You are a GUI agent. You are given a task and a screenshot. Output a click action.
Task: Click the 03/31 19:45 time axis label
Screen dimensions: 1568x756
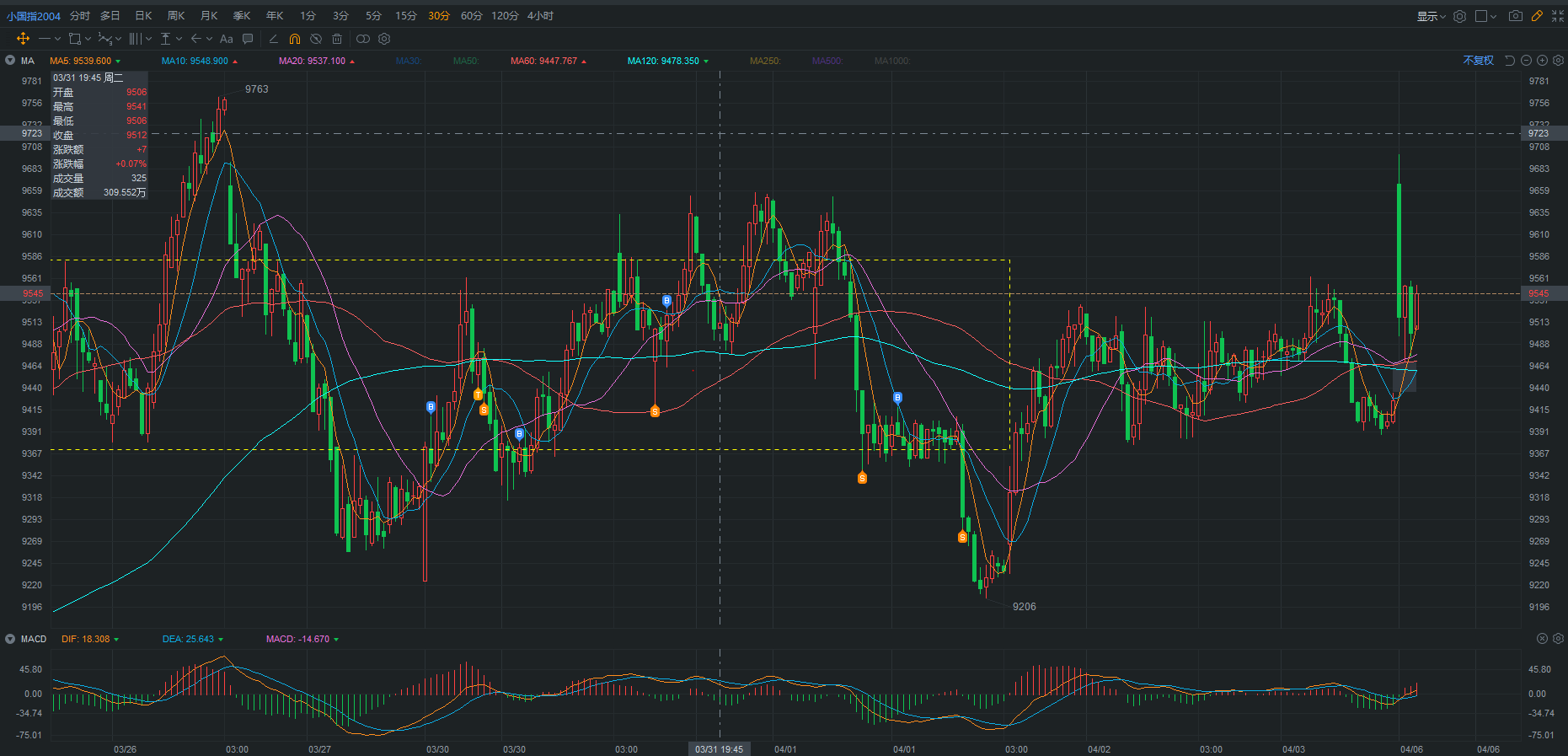coord(720,749)
